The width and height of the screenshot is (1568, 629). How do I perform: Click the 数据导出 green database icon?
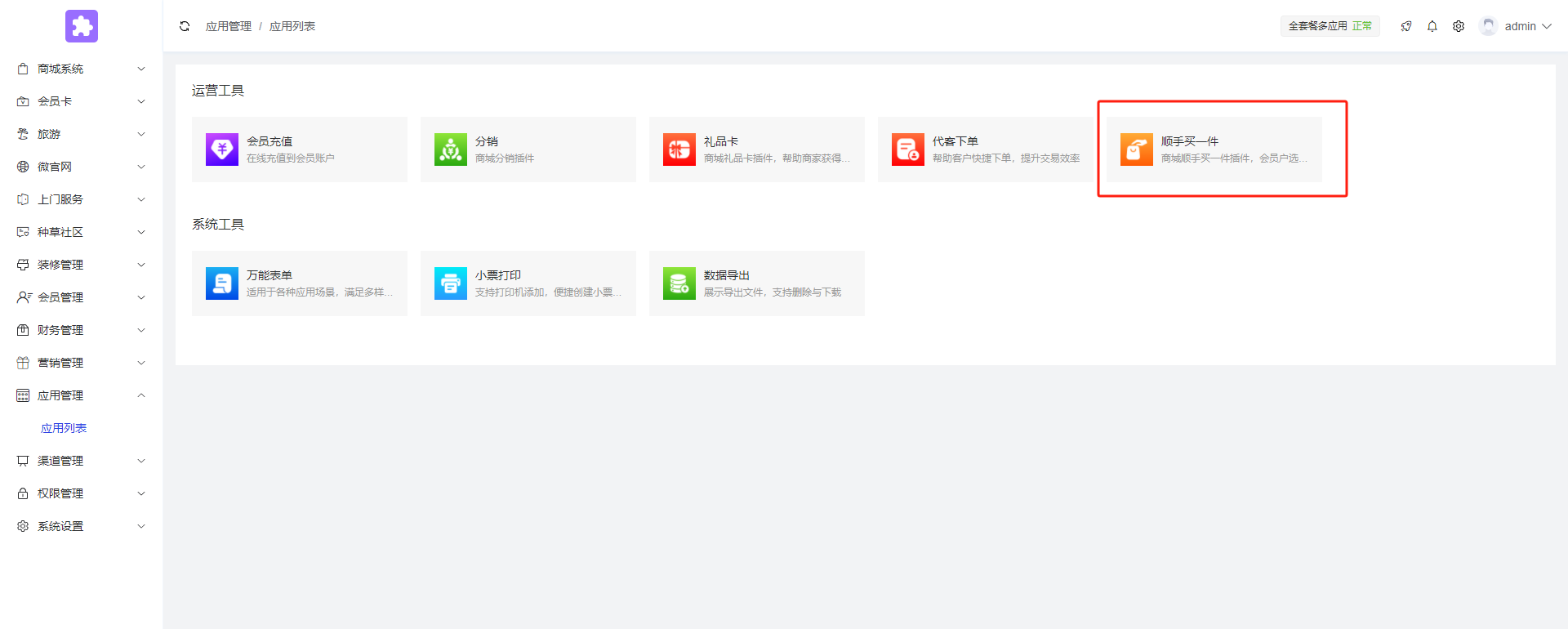(x=679, y=283)
